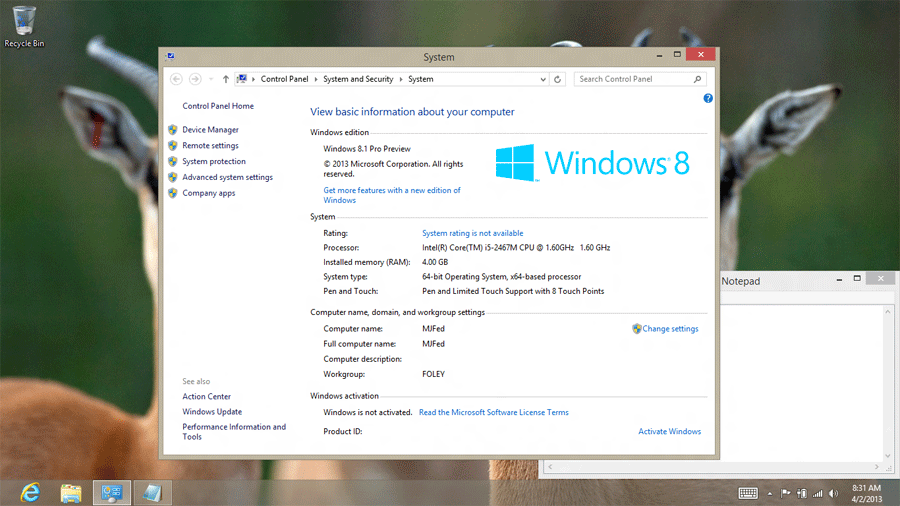The width and height of the screenshot is (900, 506).
Task: Open the recent locations dropdown arrow
Action: click(211, 79)
